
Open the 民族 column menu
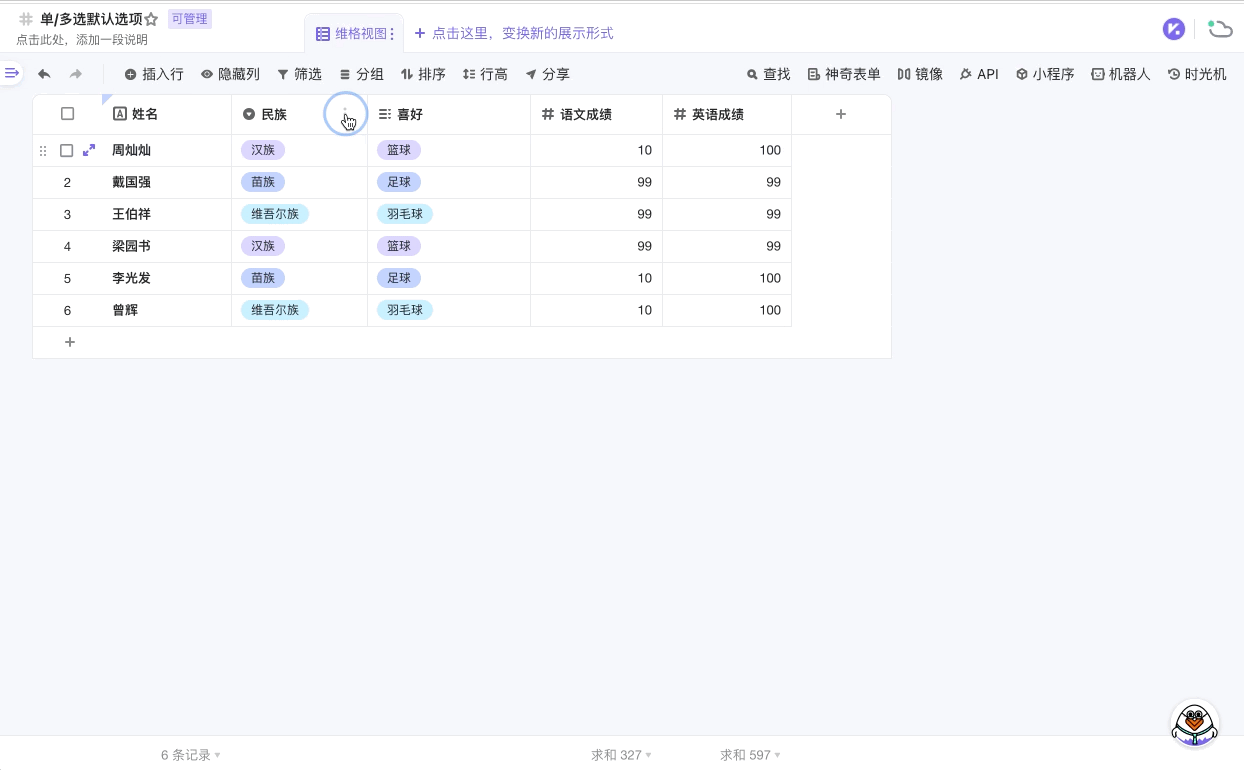(x=346, y=115)
